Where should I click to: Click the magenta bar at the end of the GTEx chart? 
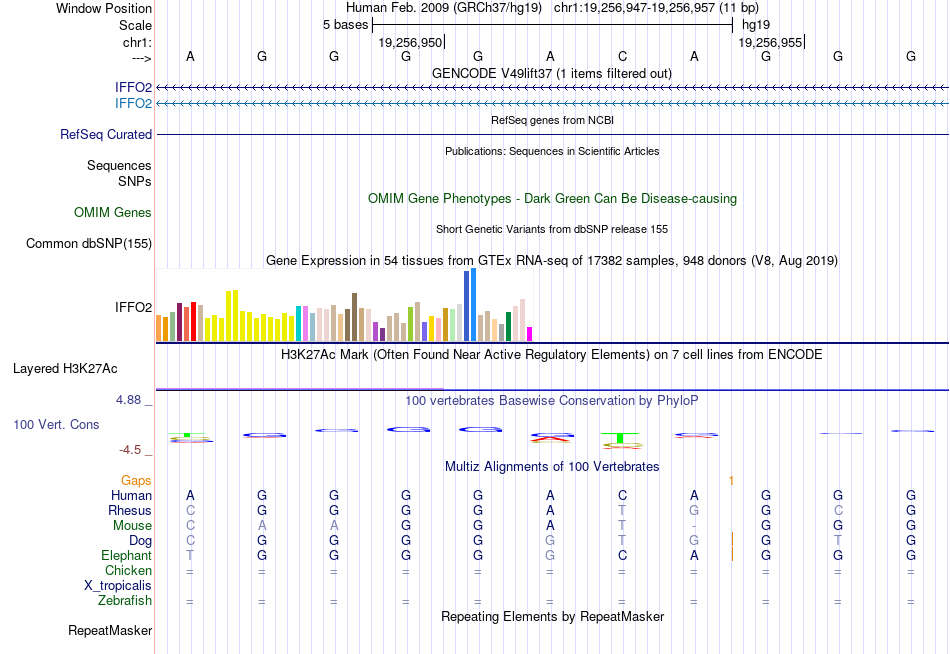point(530,334)
